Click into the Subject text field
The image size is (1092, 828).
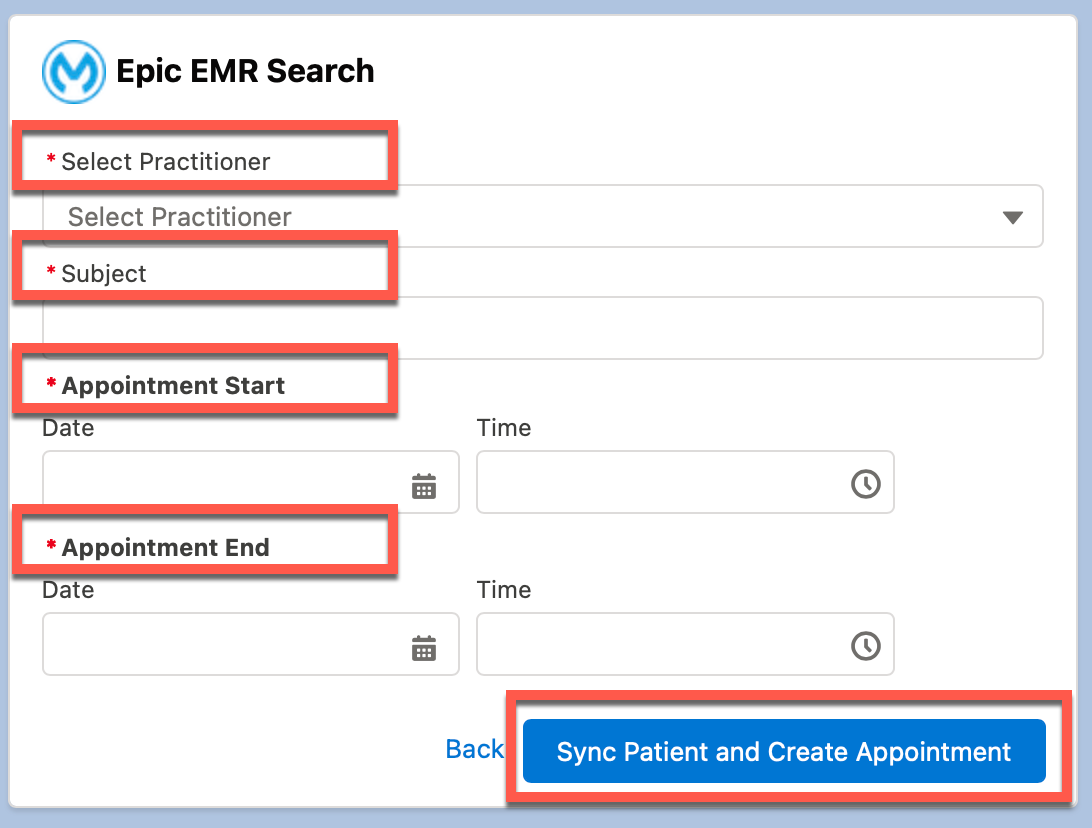pos(543,328)
